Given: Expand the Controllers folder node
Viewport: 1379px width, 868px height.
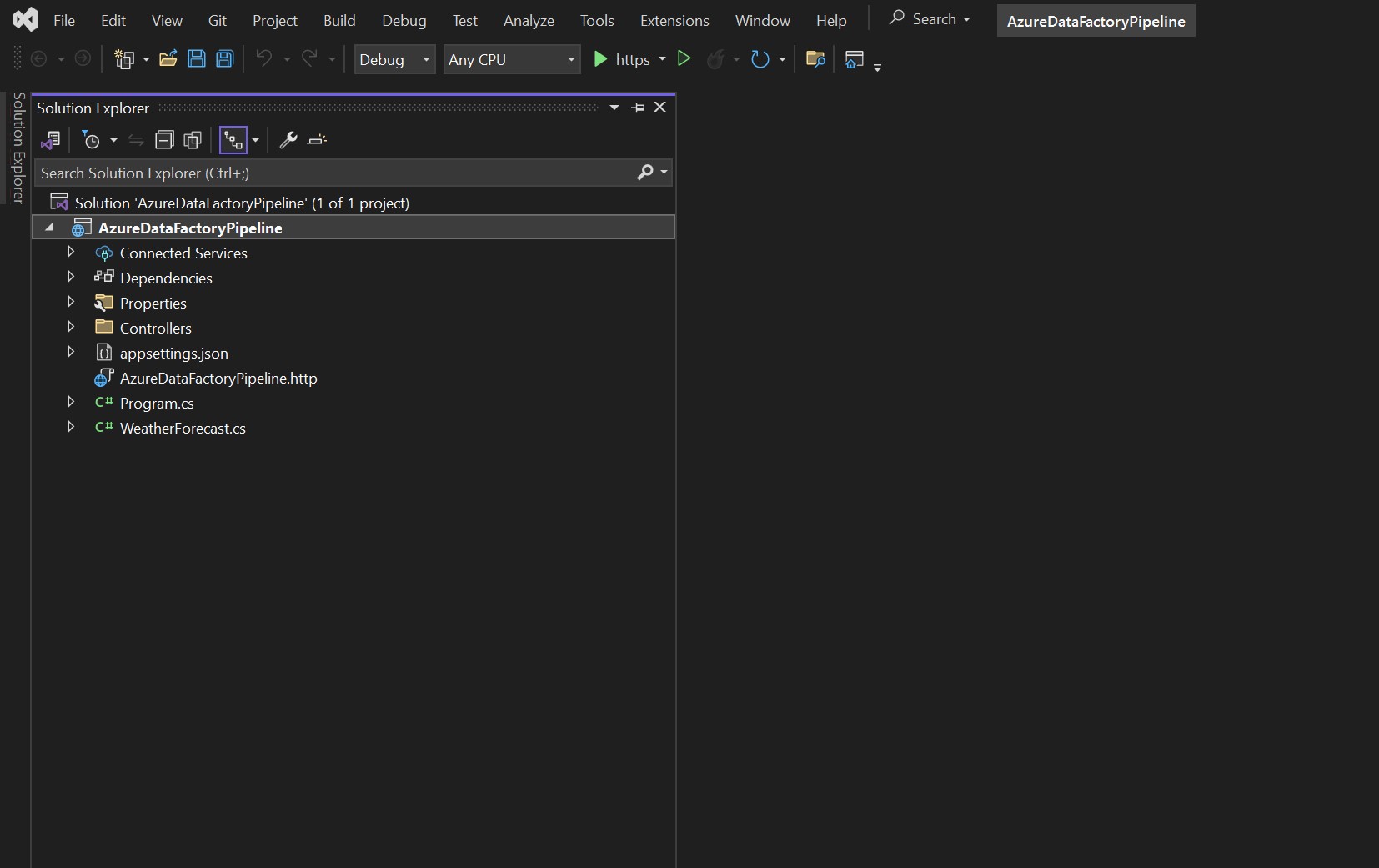Looking at the screenshot, I should [71, 328].
